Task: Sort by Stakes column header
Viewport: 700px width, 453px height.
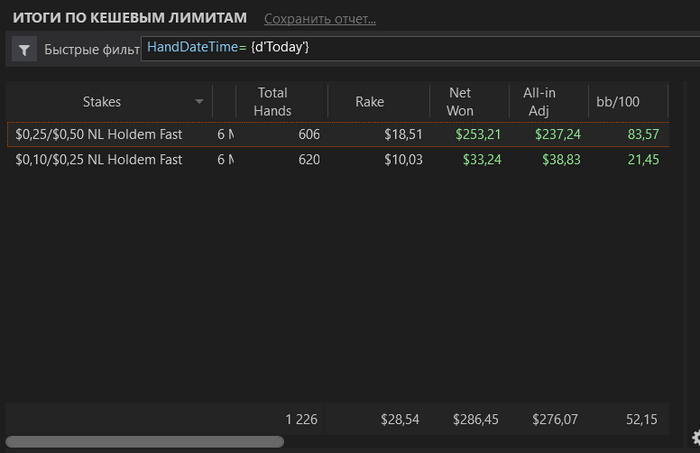Action: point(102,102)
